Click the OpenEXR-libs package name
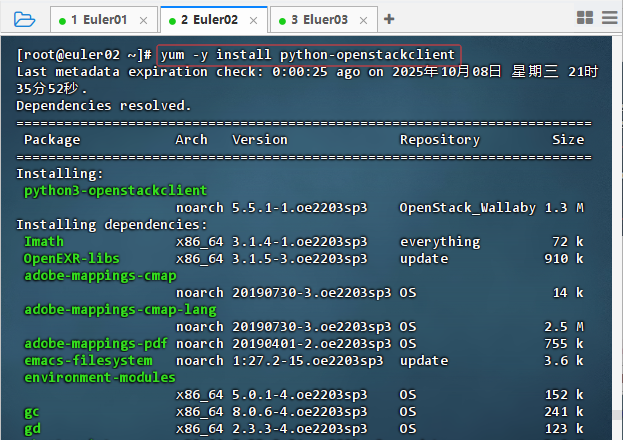Image resolution: width=623 pixels, height=440 pixels. click(x=72, y=258)
